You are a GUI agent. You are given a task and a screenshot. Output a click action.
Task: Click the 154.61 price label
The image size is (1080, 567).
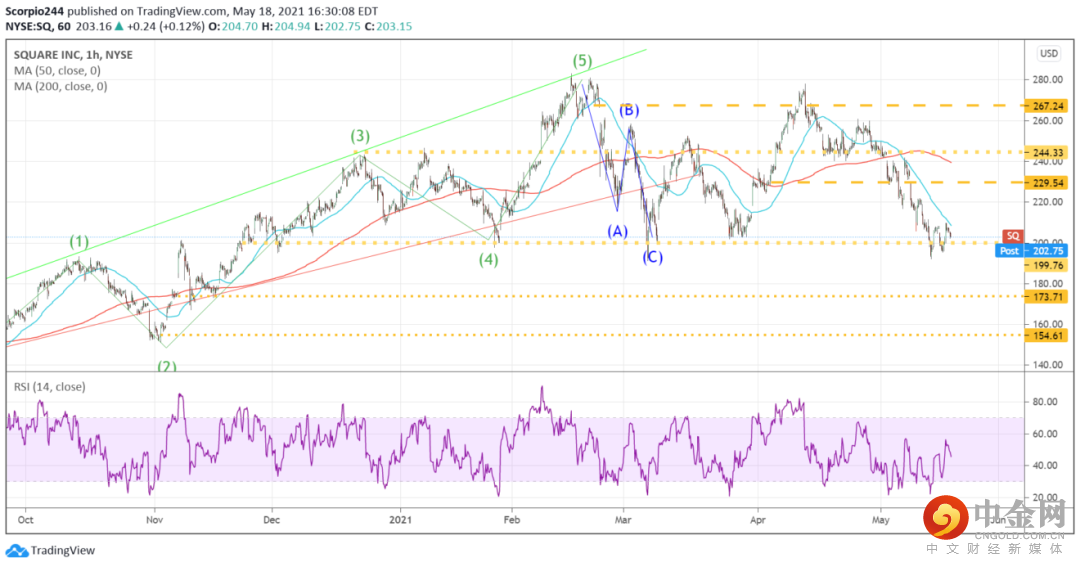(1048, 336)
